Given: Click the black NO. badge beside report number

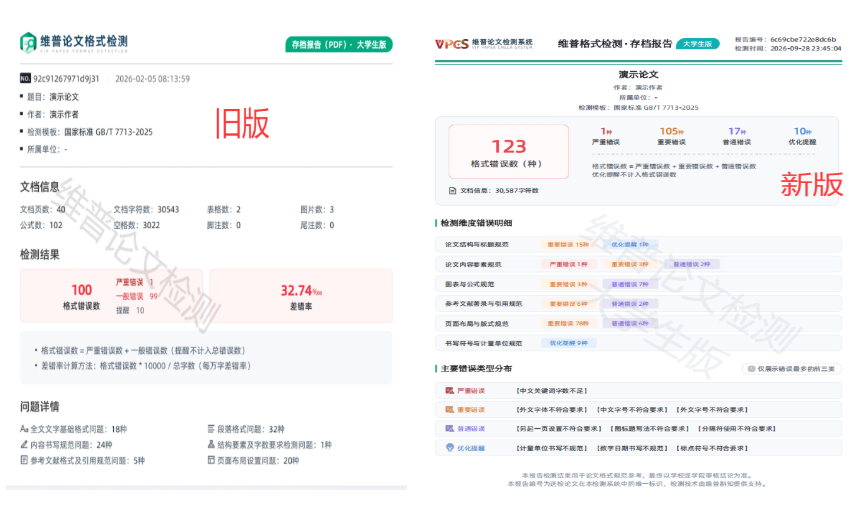Looking at the screenshot, I should point(25,79).
